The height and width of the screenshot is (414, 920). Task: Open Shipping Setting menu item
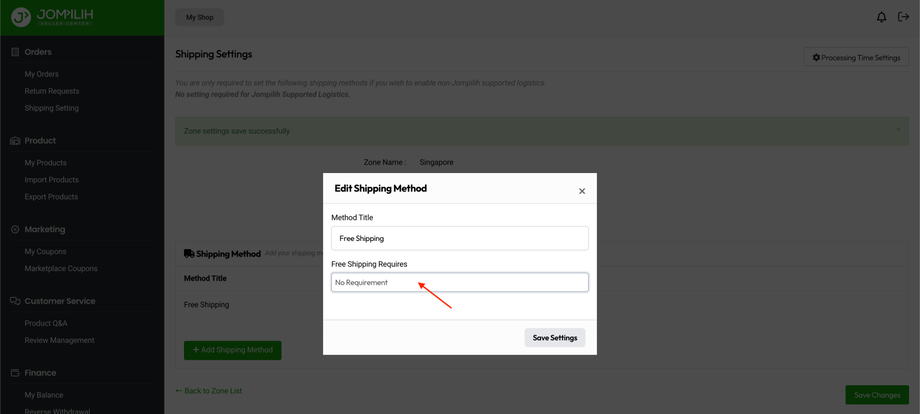pyautogui.click(x=52, y=108)
